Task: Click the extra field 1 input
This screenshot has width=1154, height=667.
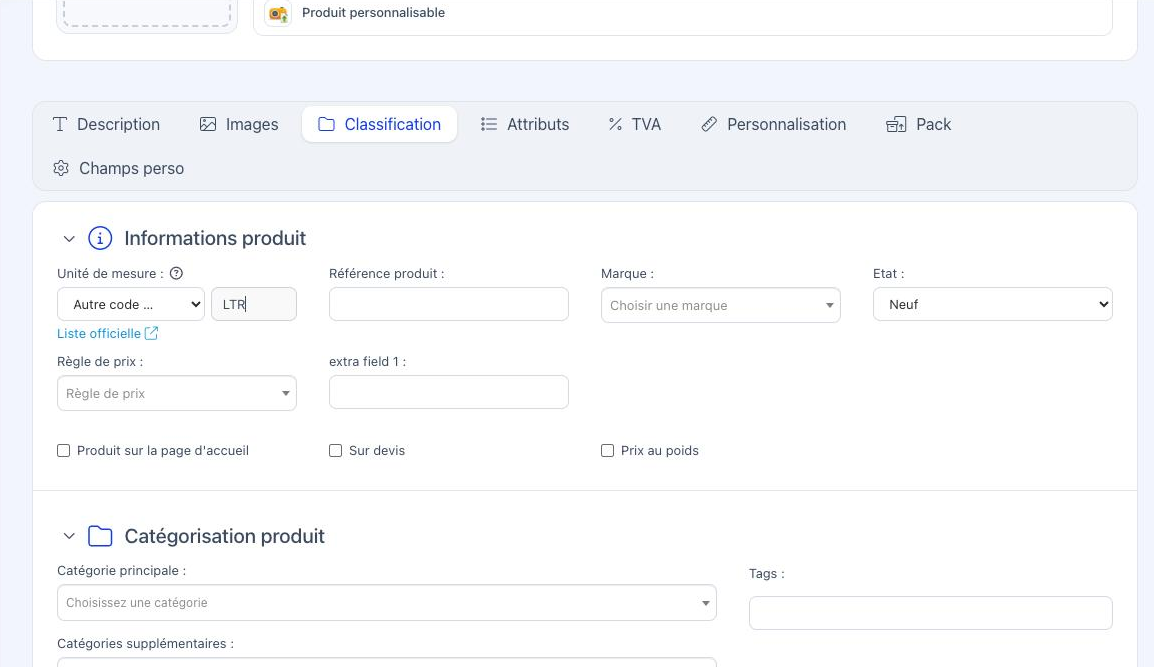Action: coord(449,392)
